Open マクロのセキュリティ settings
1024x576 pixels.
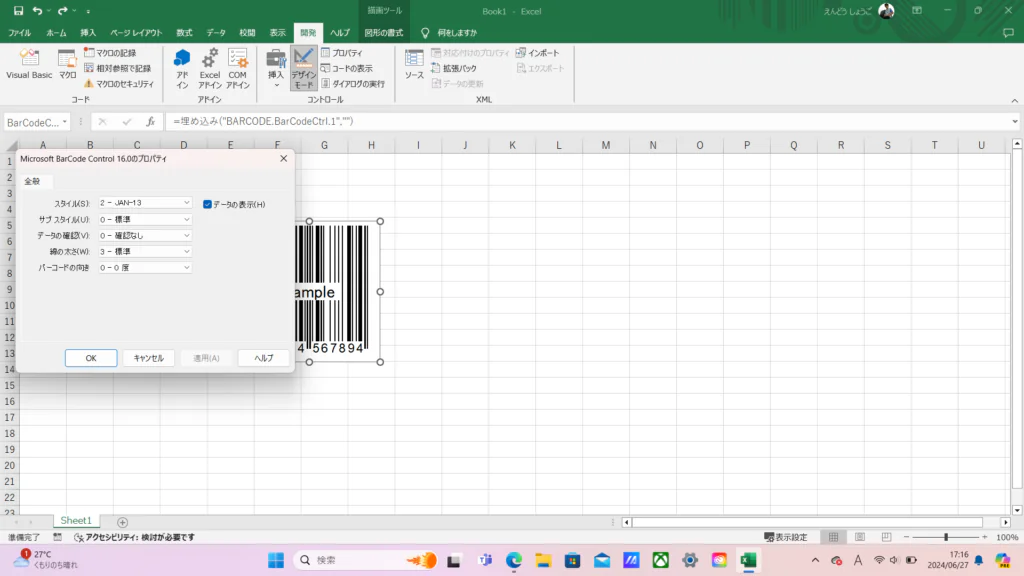coord(119,84)
